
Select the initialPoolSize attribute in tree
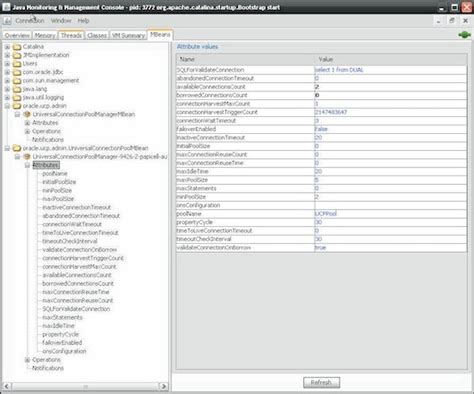tap(59, 182)
